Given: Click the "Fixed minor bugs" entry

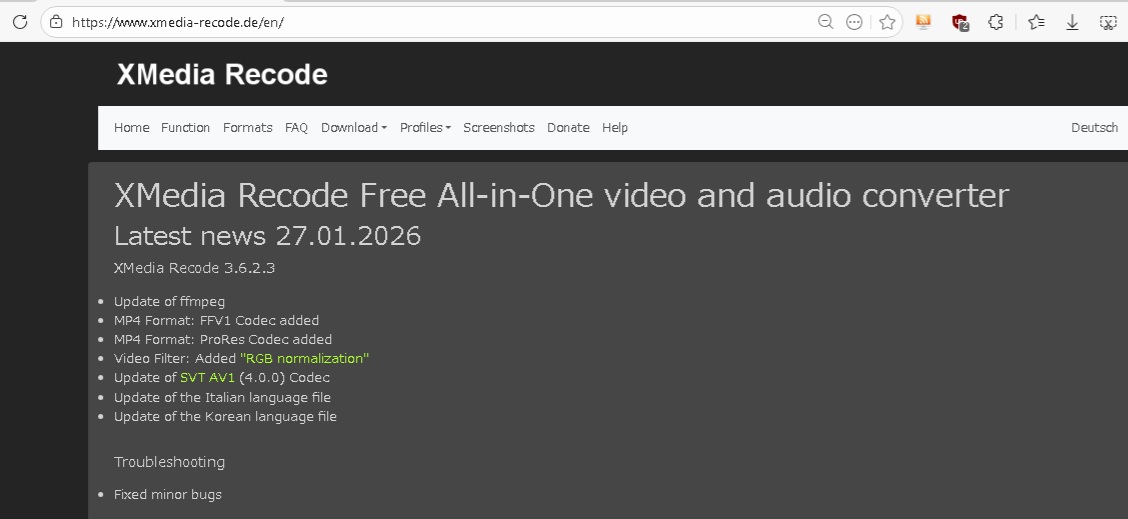Looking at the screenshot, I should tap(168, 495).
